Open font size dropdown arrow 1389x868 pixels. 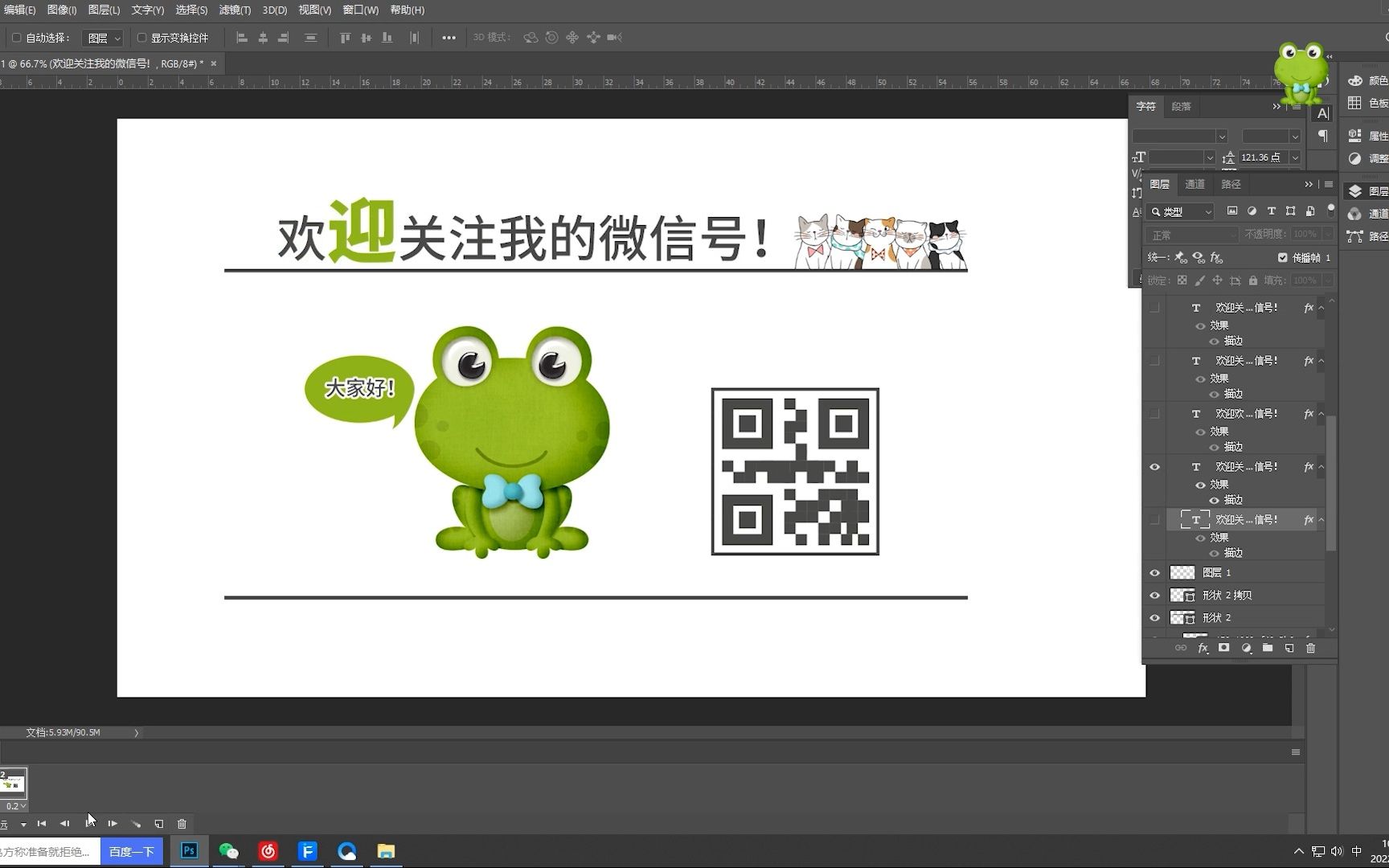tap(1209, 158)
